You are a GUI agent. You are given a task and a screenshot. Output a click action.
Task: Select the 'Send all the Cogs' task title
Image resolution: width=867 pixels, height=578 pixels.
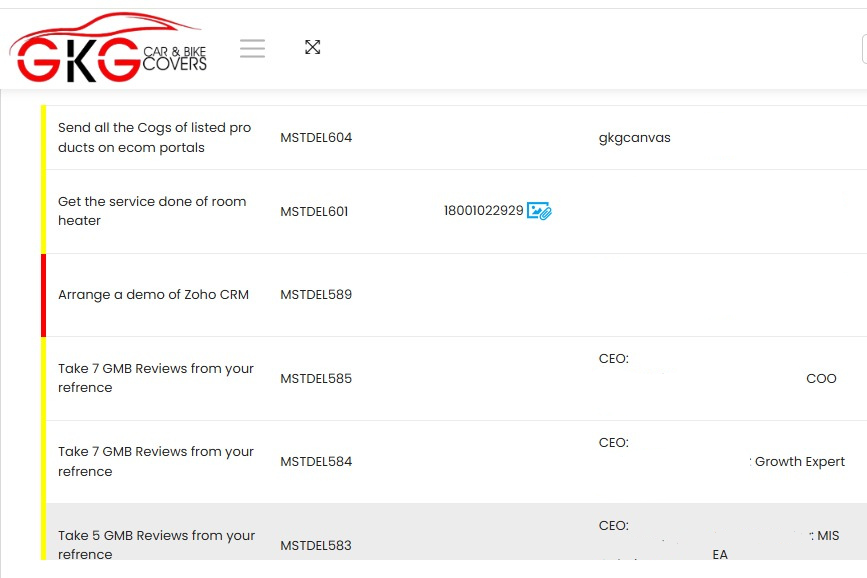point(154,138)
